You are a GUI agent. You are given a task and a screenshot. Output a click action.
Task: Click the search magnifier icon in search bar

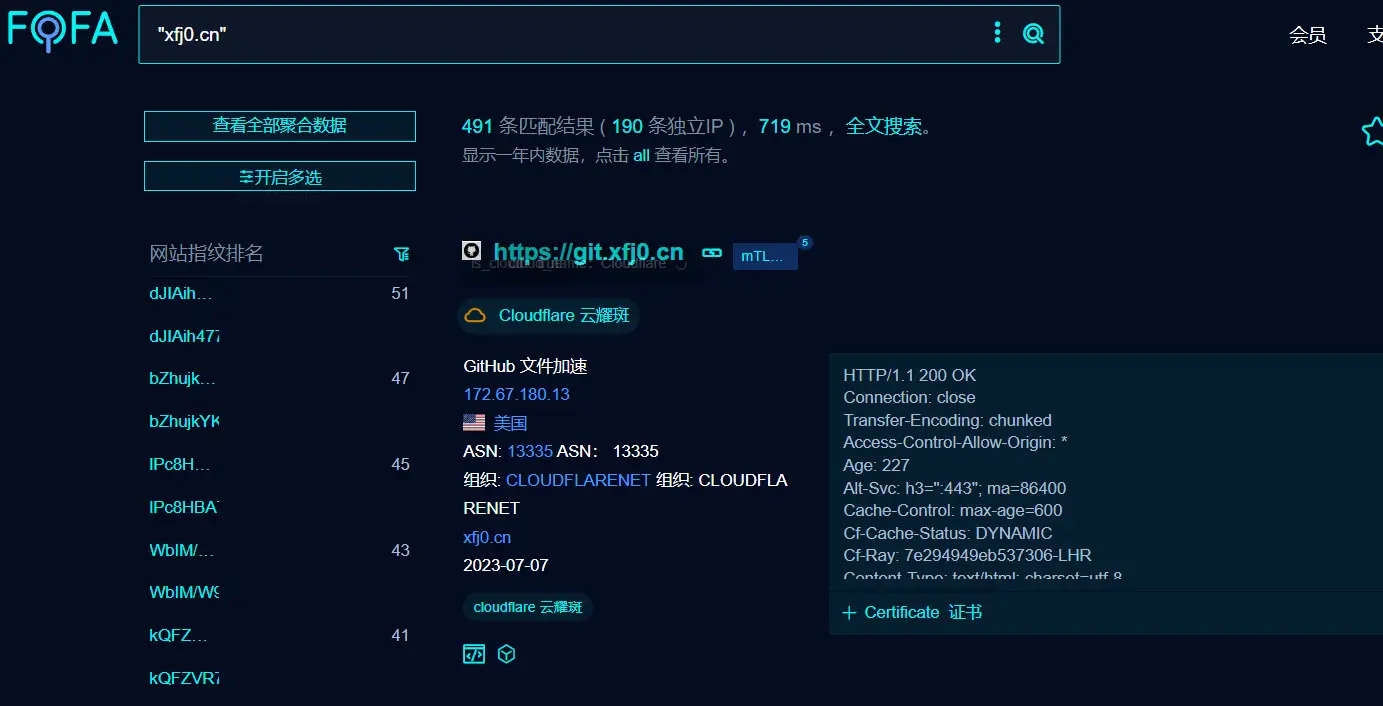1033,34
